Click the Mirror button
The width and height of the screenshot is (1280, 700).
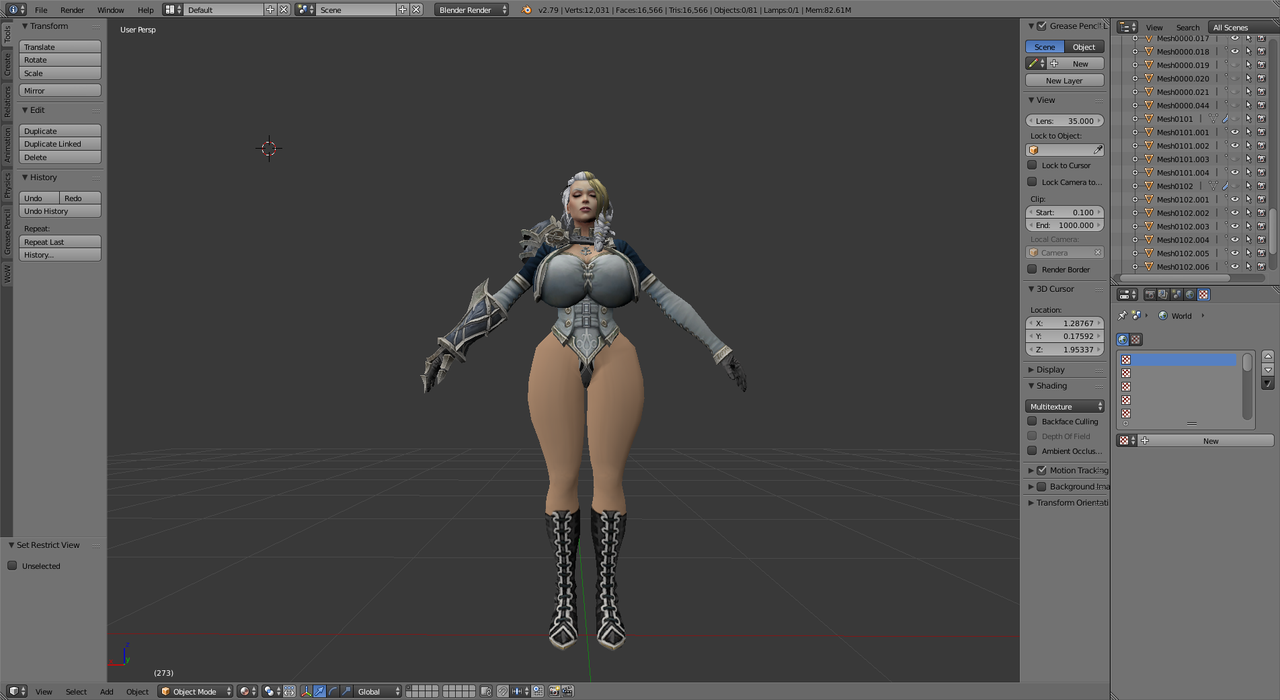coord(60,90)
